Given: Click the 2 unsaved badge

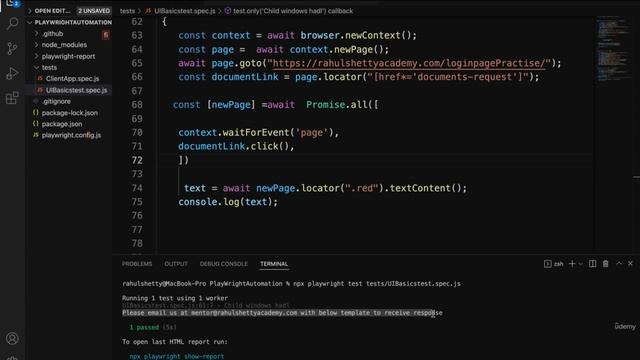Looking at the screenshot, I should (x=94, y=11).
